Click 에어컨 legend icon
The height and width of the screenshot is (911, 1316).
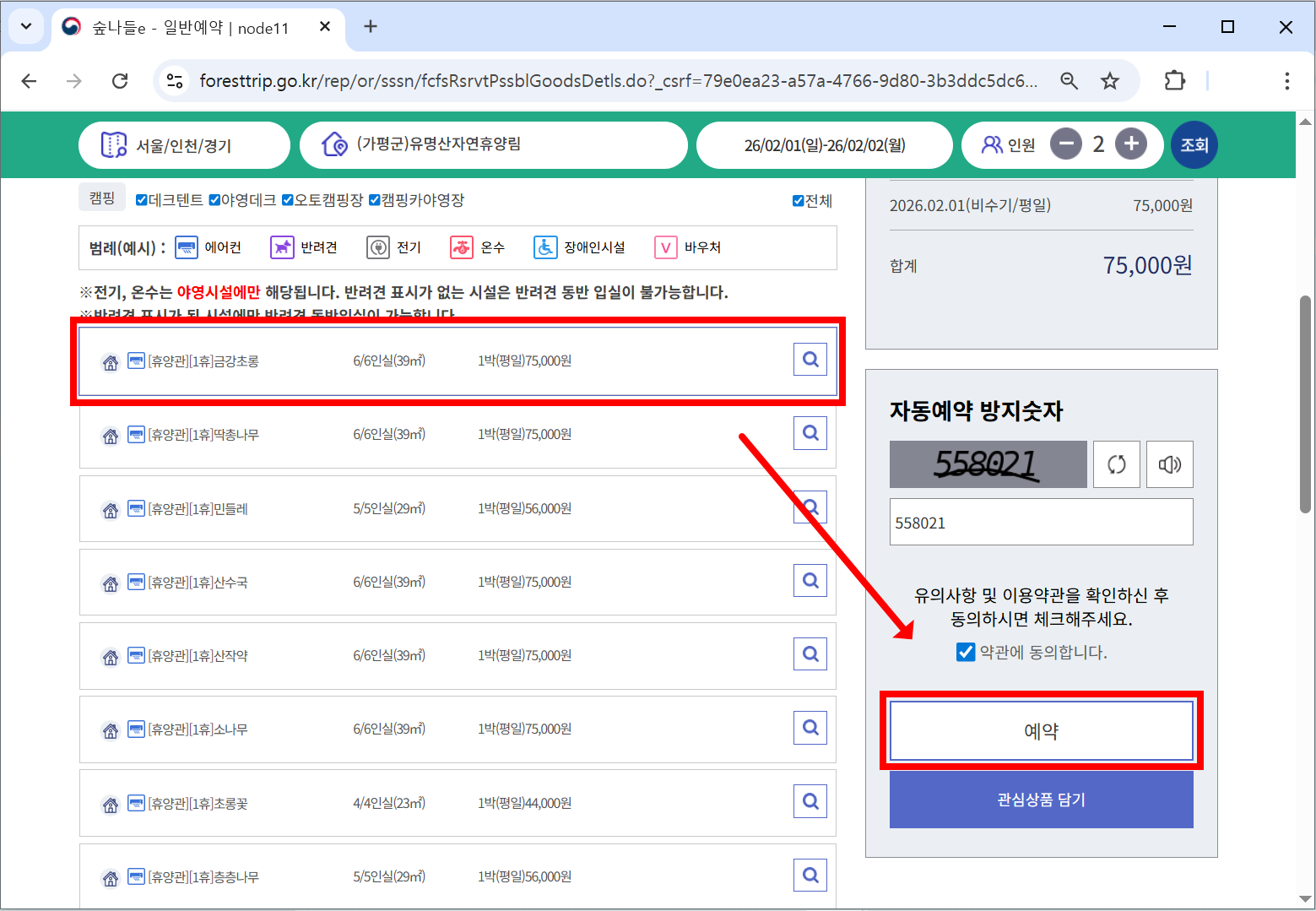186,247
